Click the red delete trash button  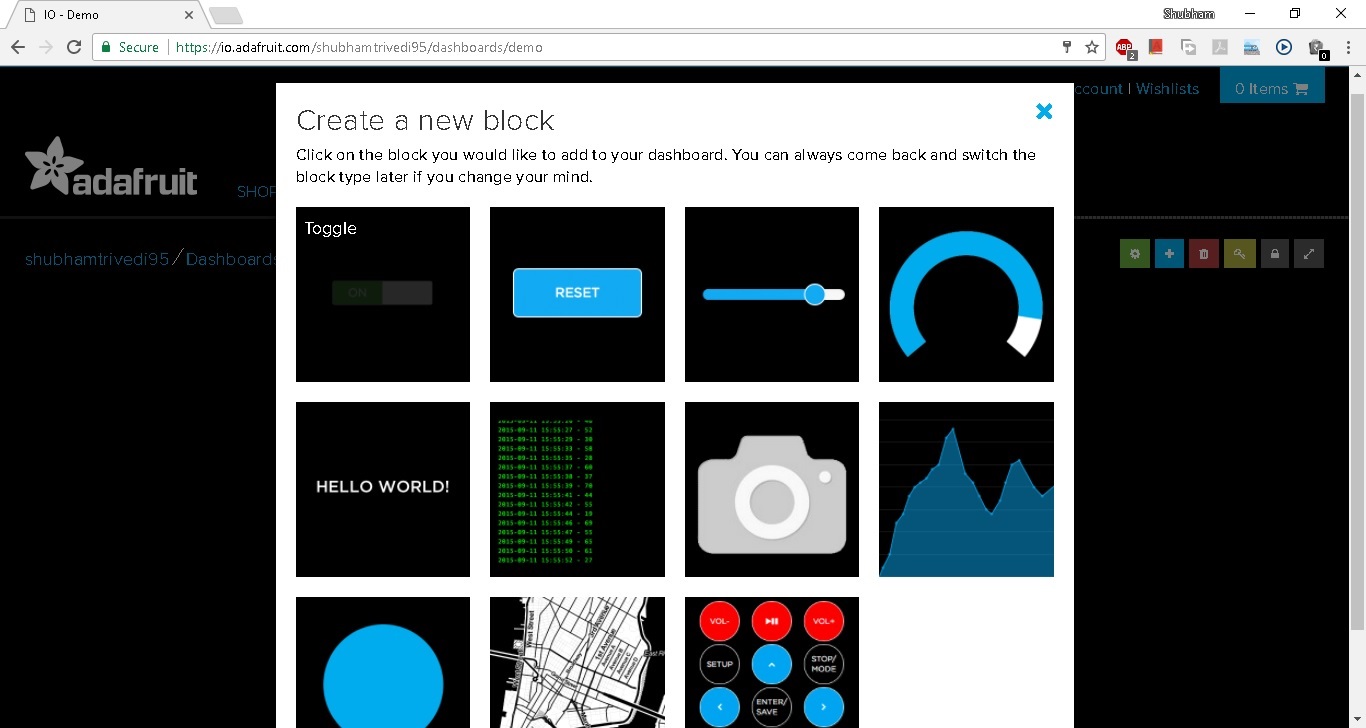click(x=1204, y=254)
